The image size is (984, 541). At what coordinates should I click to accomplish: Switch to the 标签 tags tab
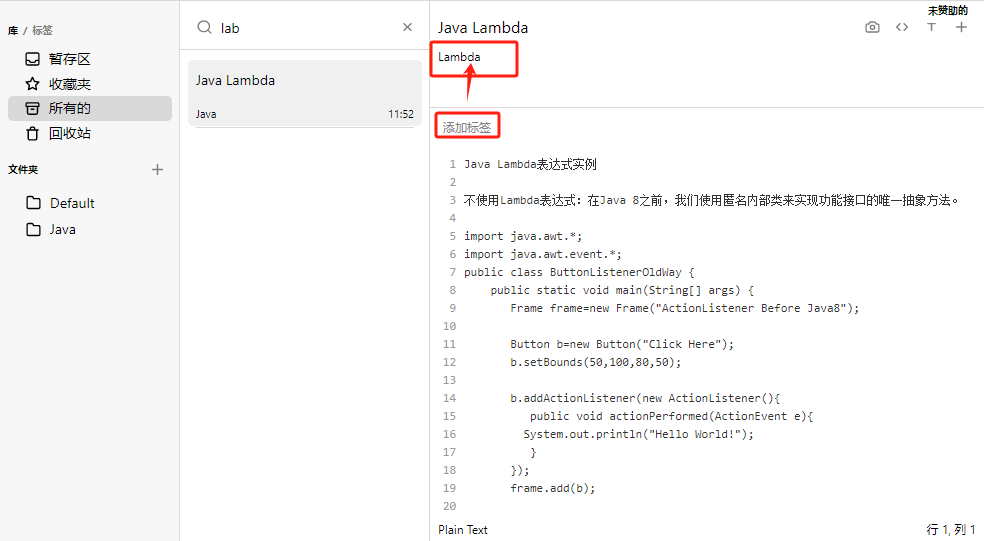[42, 30]
